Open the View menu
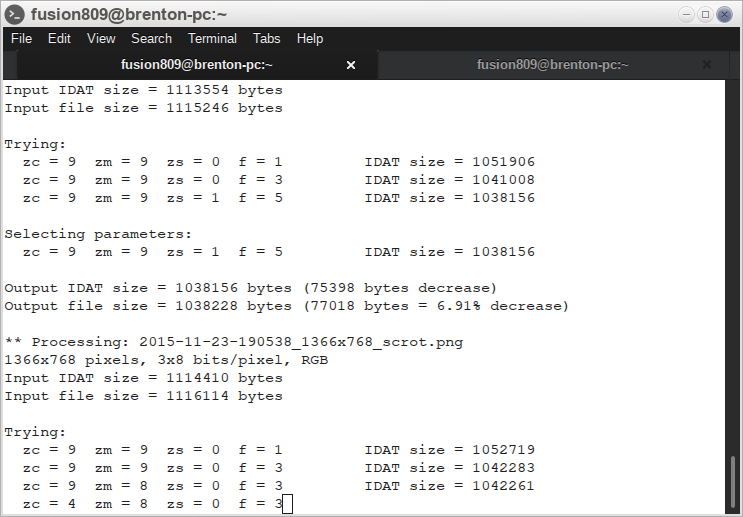The width and height of the screenshot is (743, 517). point(101,38)
